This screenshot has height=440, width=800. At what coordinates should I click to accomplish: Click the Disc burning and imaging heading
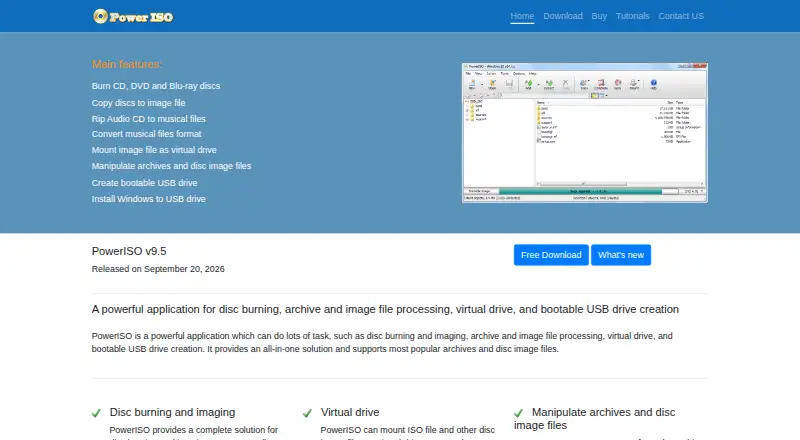[x=172, y=412]
